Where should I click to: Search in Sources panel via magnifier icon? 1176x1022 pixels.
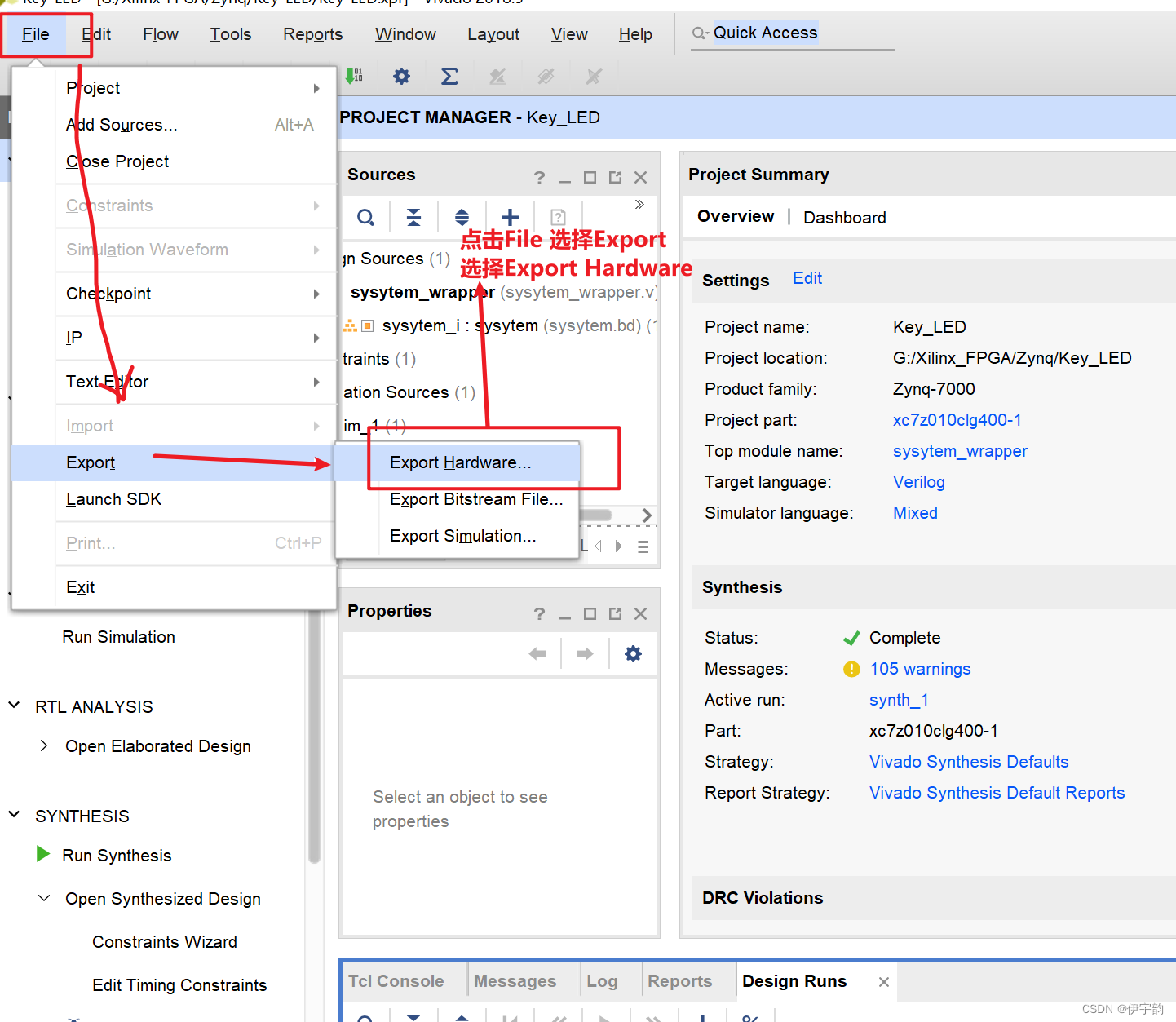click(366, 218)
